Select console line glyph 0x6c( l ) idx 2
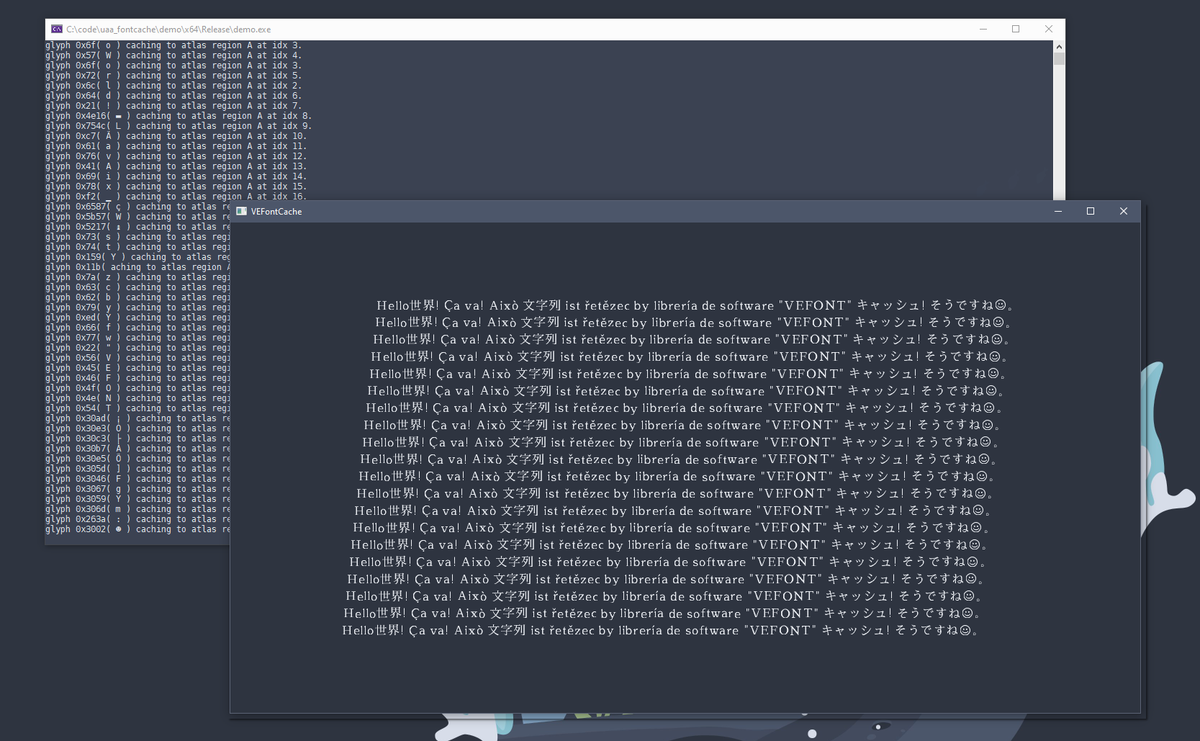This screenshot has width=1200, height=741. click(x=173, y=85)
